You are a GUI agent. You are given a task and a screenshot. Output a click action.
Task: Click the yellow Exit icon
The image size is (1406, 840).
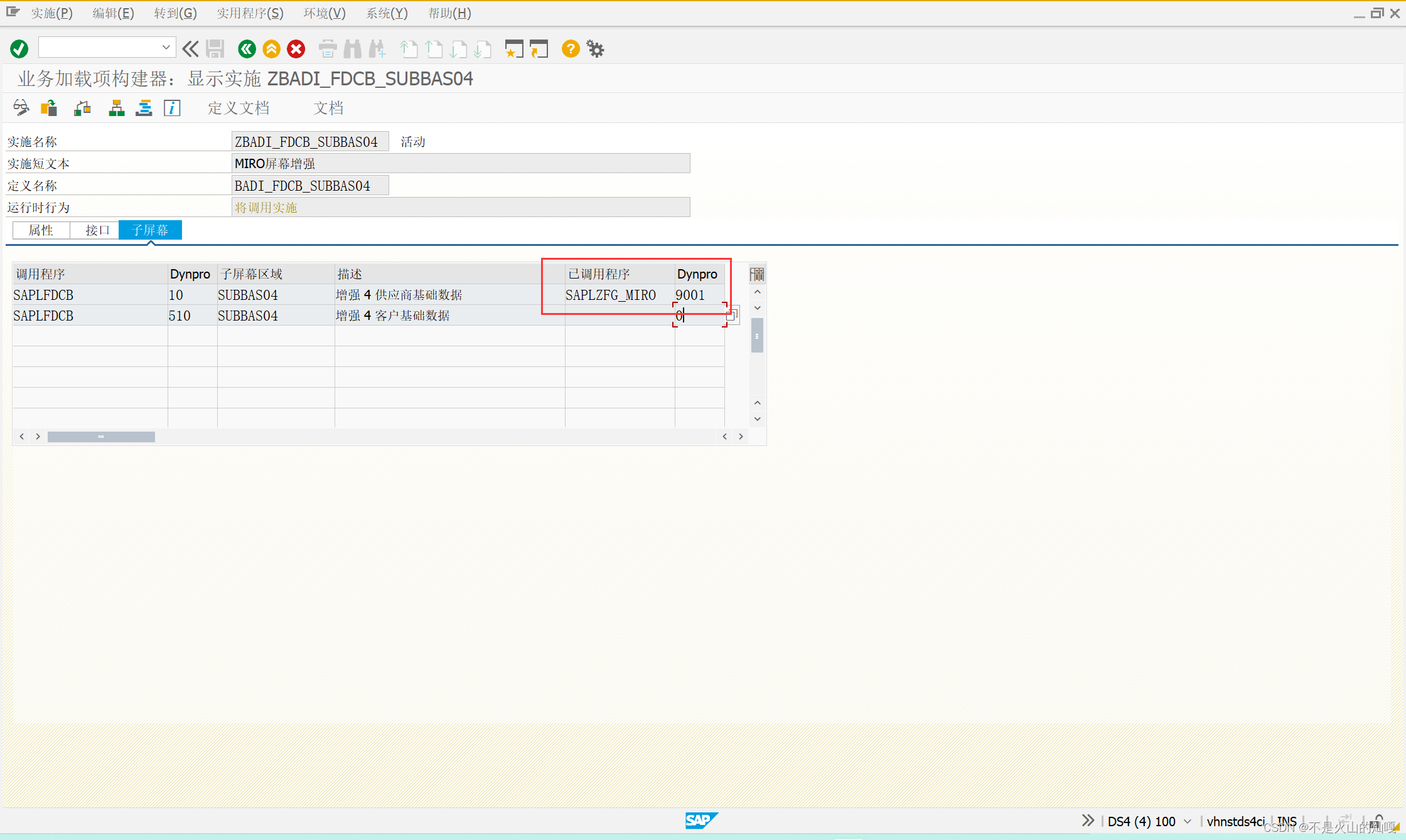click(271, 49)
